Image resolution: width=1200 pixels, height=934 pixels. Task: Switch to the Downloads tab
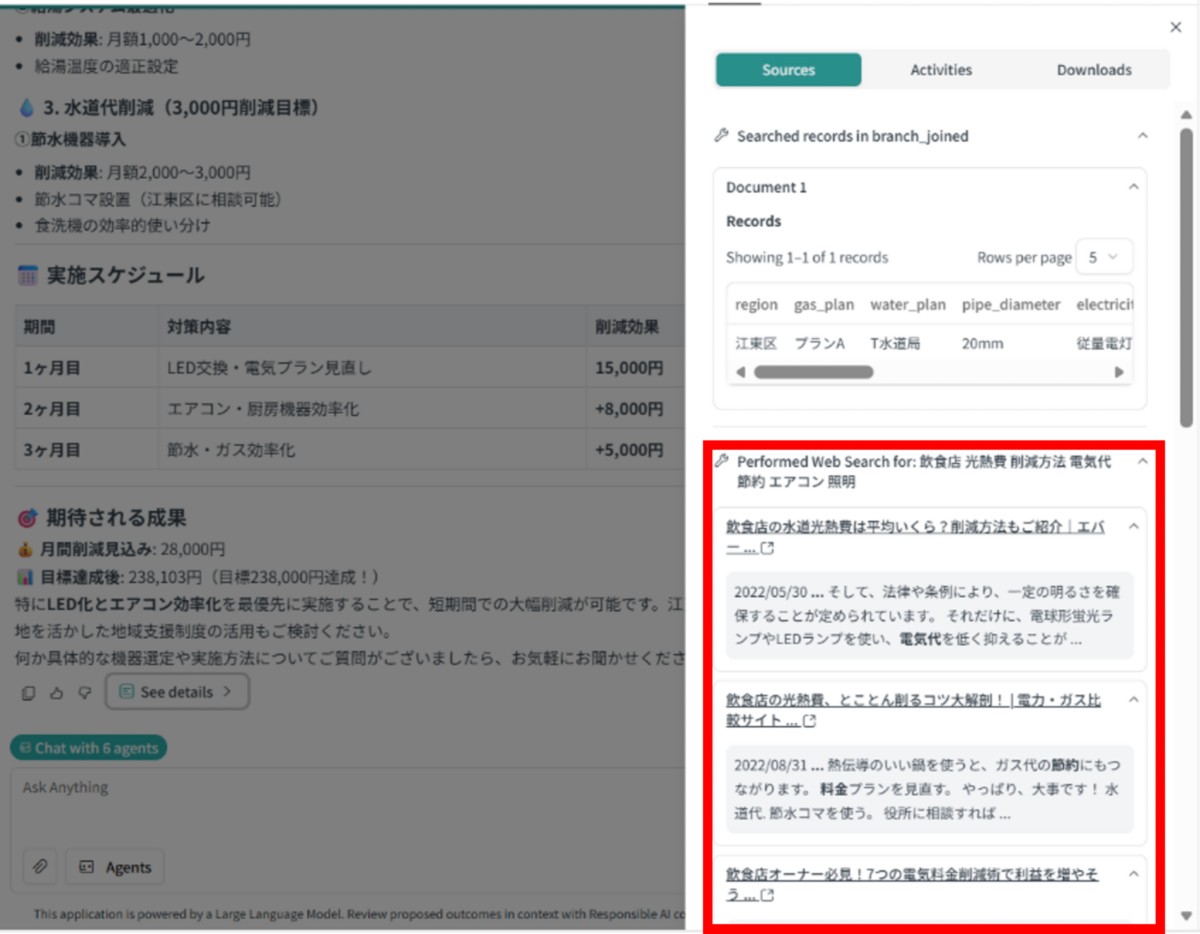[1094, 70]
